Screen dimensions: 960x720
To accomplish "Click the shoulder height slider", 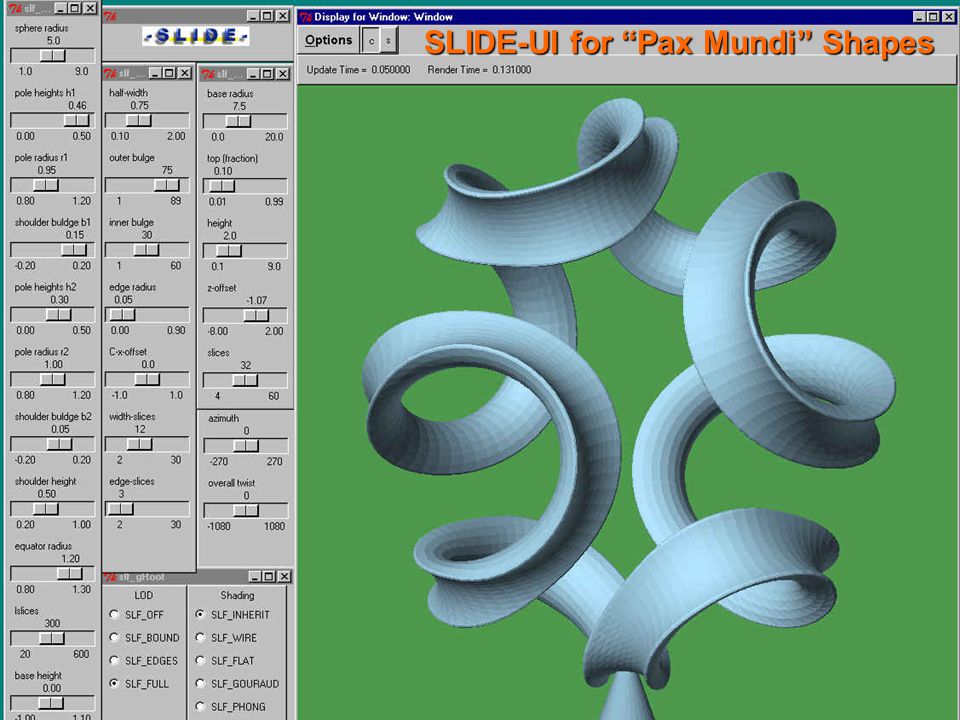I will (x=53, y=509).
